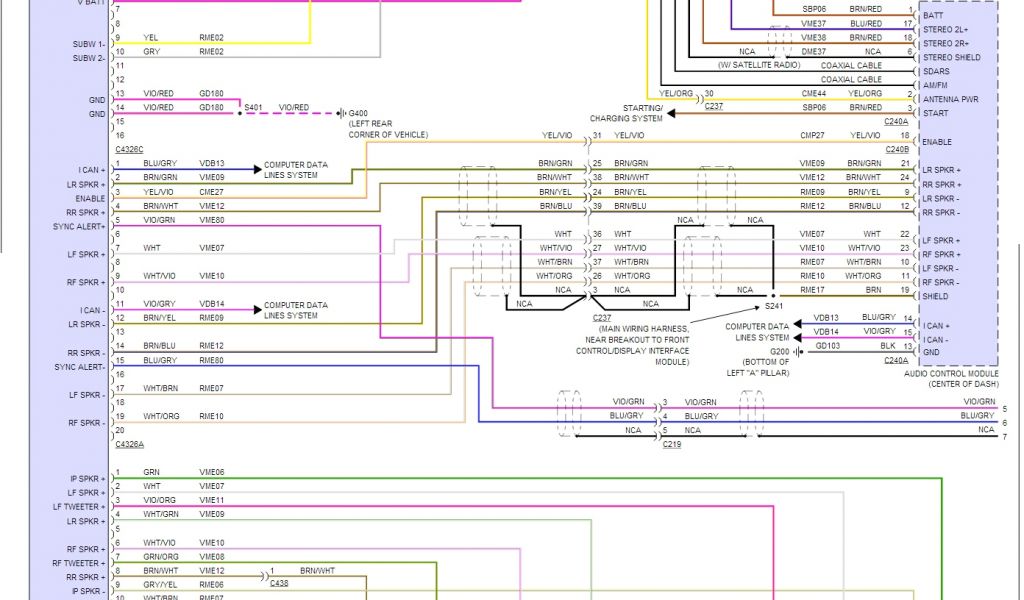Select the C4326C connector label
1024x600 pixels.
(130, 149)
